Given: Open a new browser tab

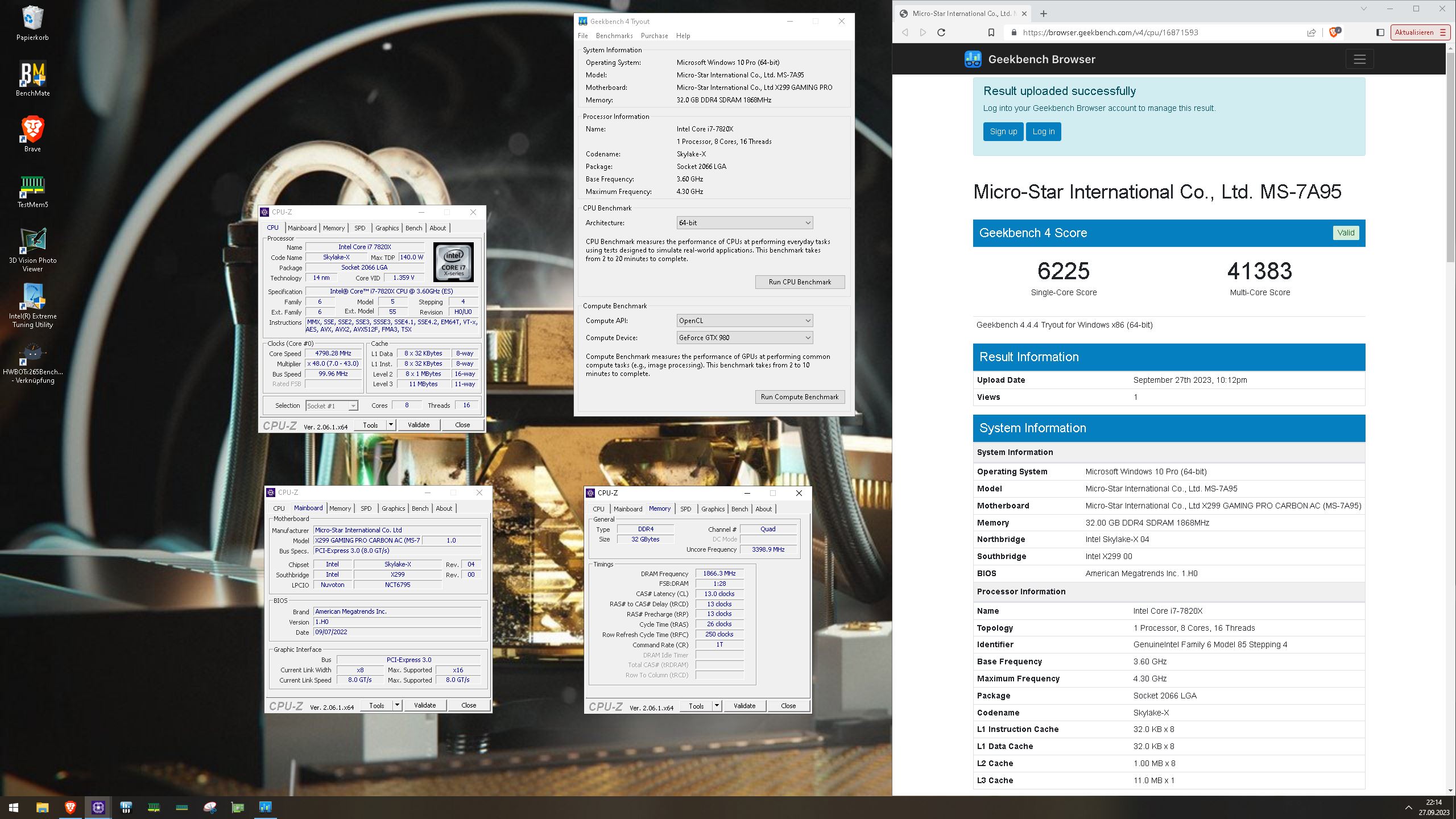Looking at the screenshot, I should click(1043, 14).
